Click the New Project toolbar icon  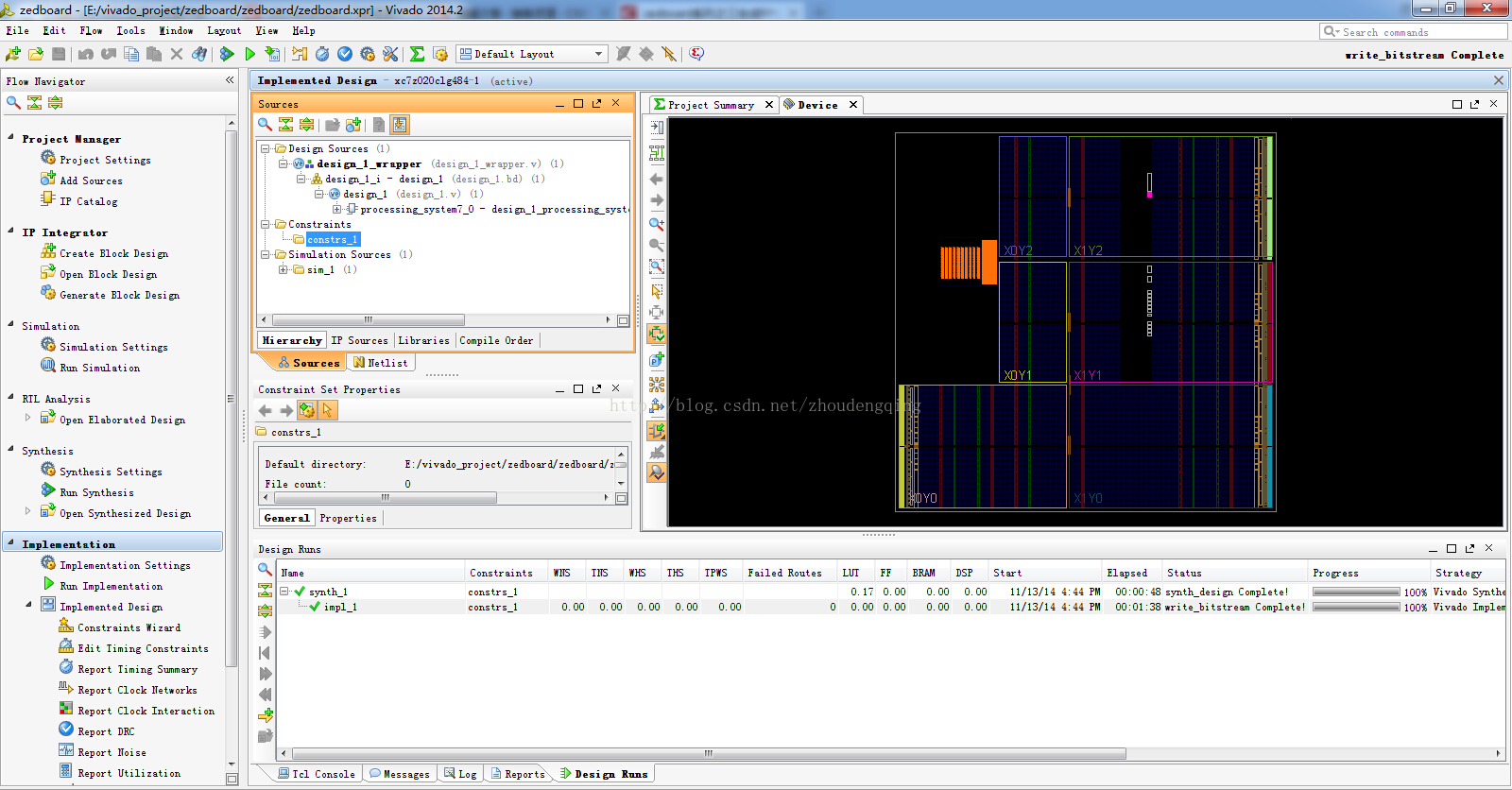coord(13,54)
